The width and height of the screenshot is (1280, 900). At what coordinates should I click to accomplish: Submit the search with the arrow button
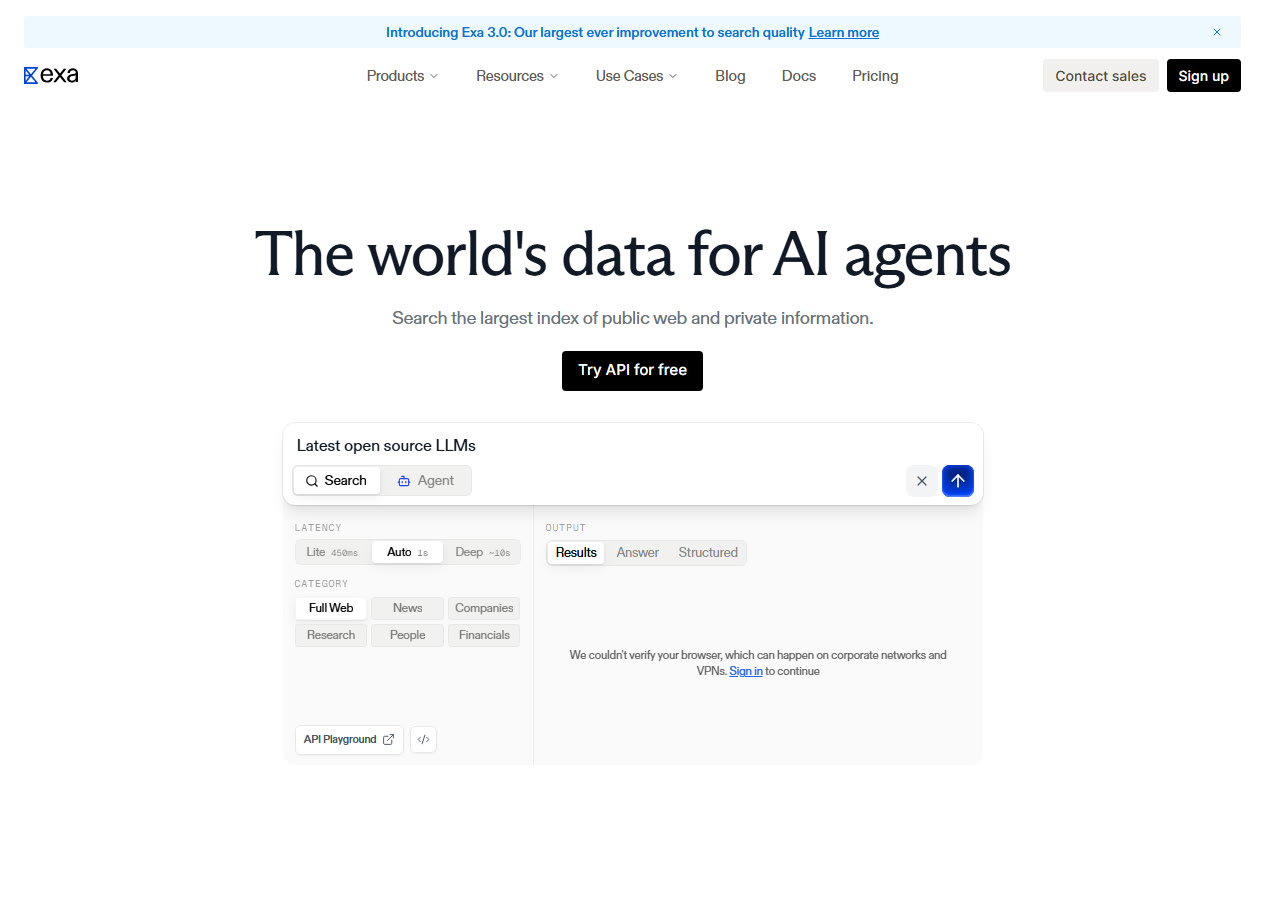click(958, 481)
